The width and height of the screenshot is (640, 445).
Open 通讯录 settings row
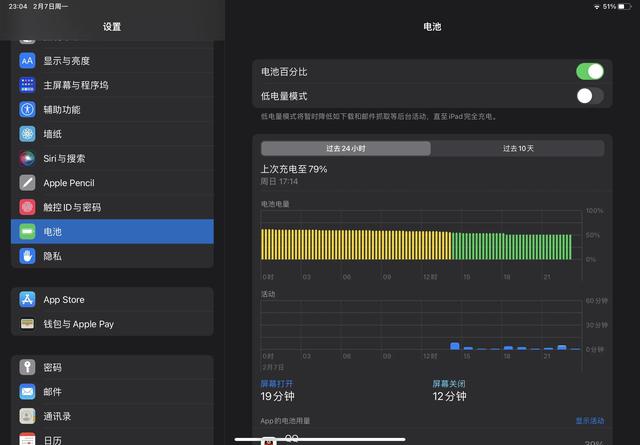112,416
